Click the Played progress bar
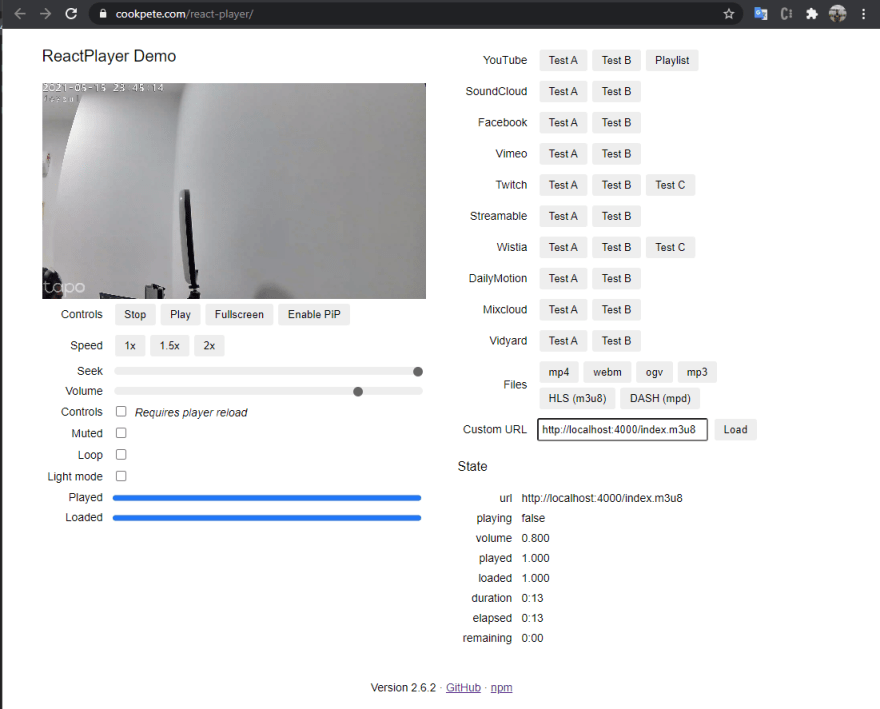The width and height of the screenshot is (880, 709). pos(267,498)
